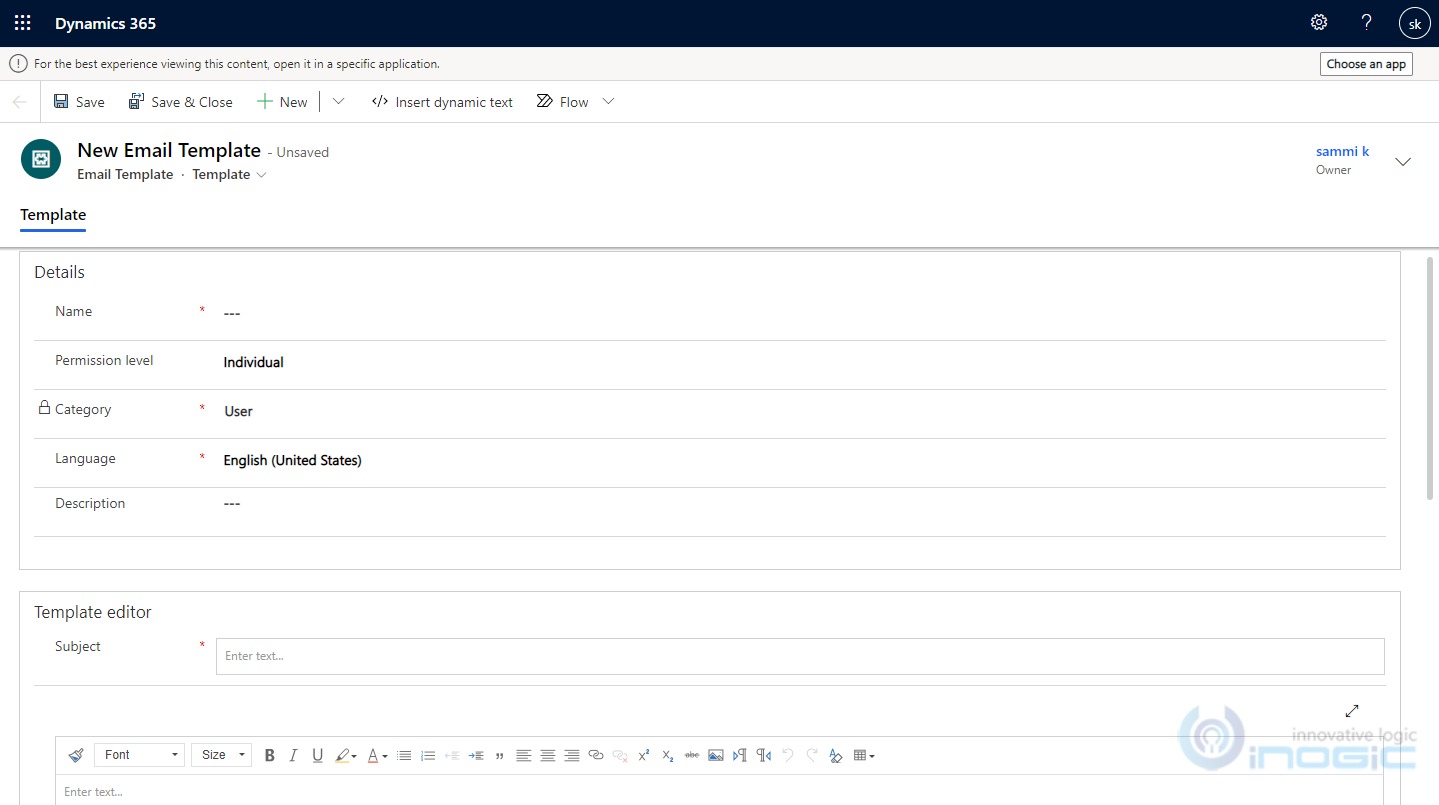Expand the header chevron beside Owner
Image resolution: width=1439 pixels, height=805 pixels.
coord(1403,162)
